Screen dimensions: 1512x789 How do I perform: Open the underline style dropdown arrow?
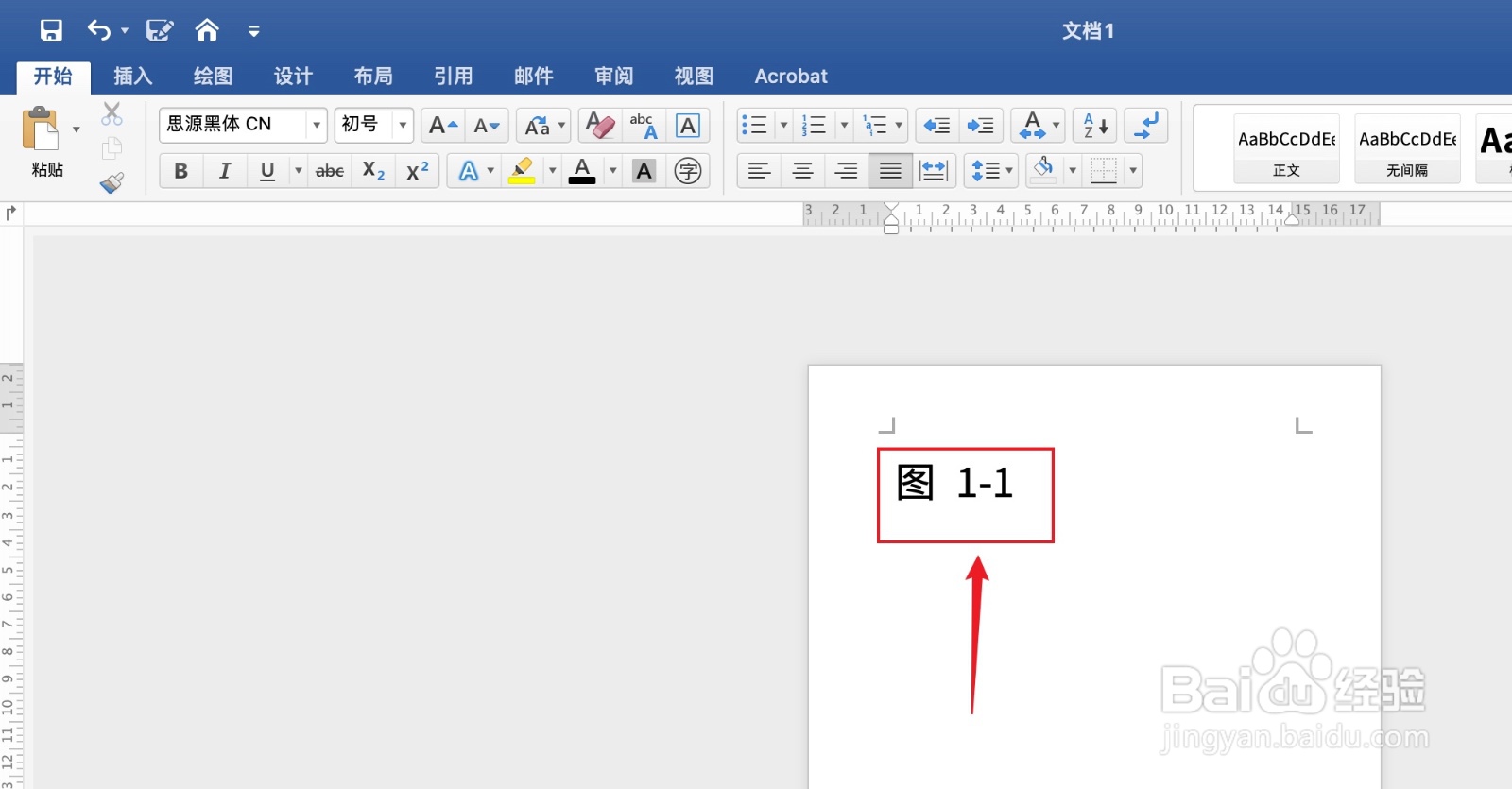[299, 171]
